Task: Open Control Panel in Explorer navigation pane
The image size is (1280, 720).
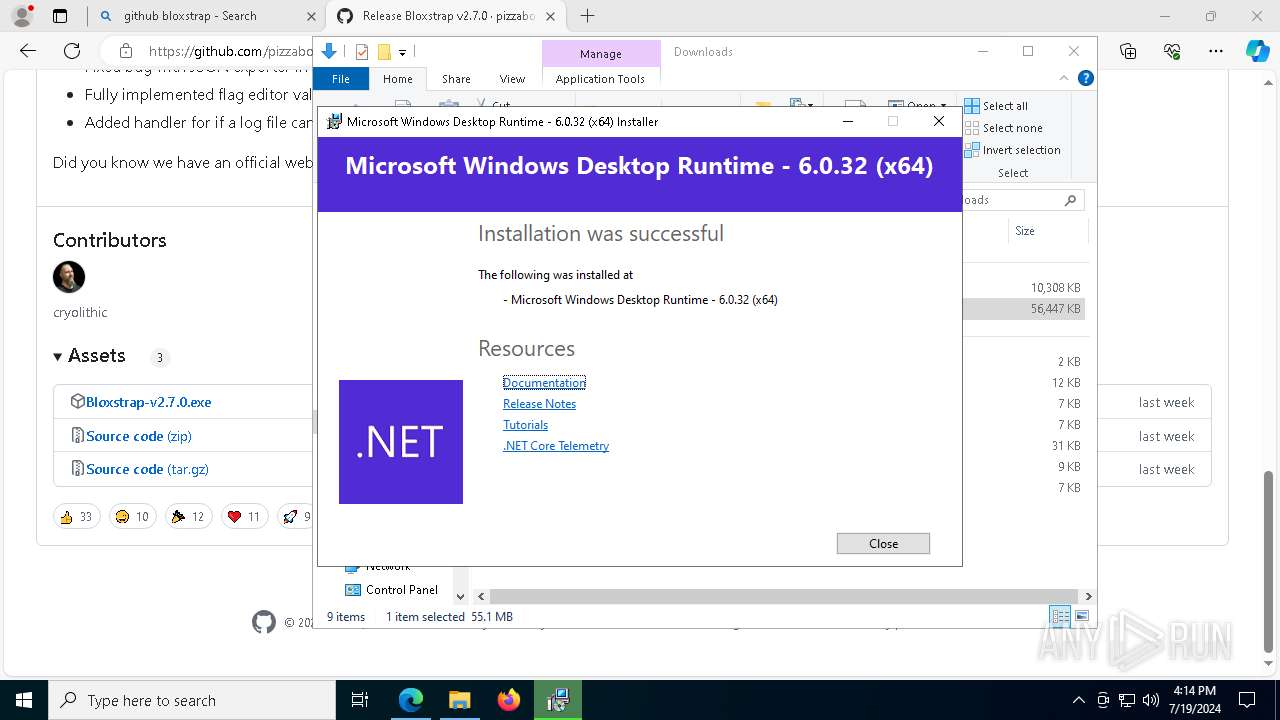Action: tap(392, 590)
